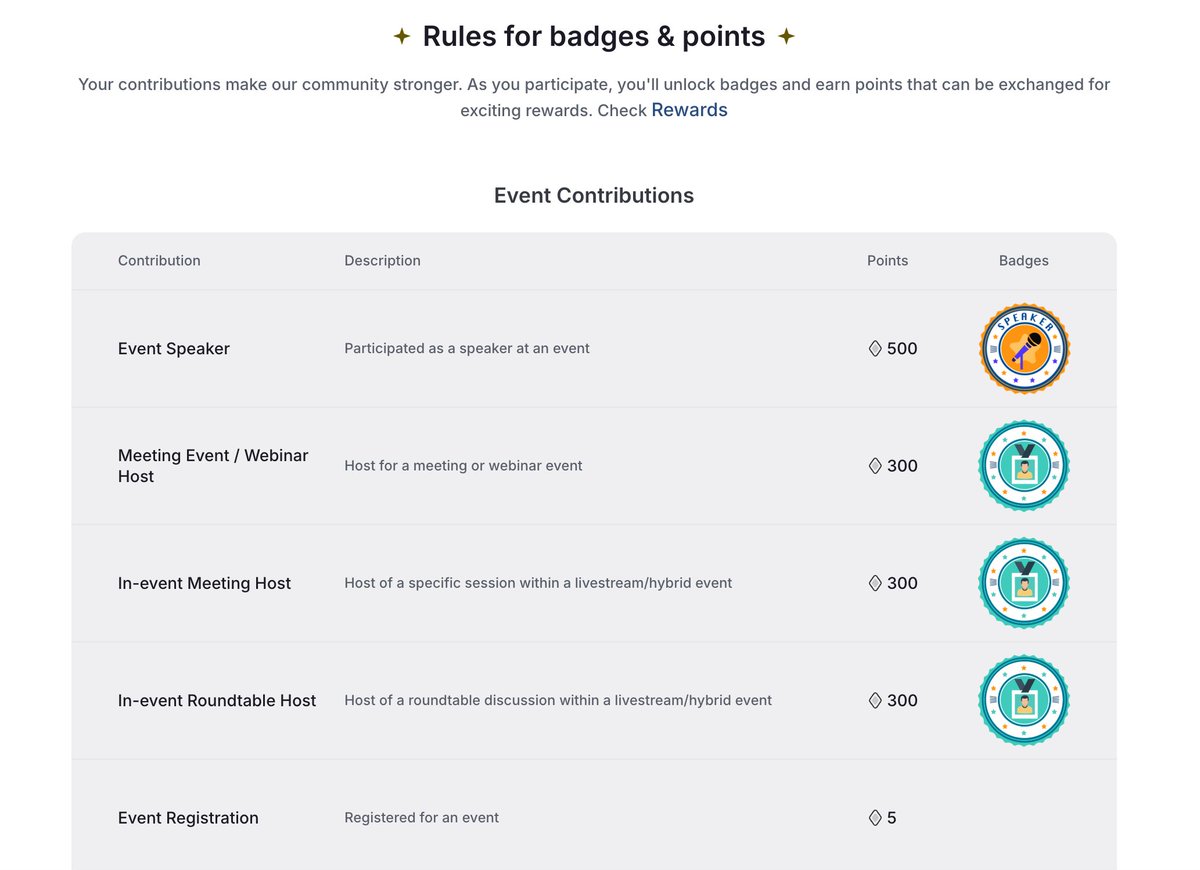Select the Event Speaker contribution name
Viewport: 1200px width, 870px height.
(174, 349)
